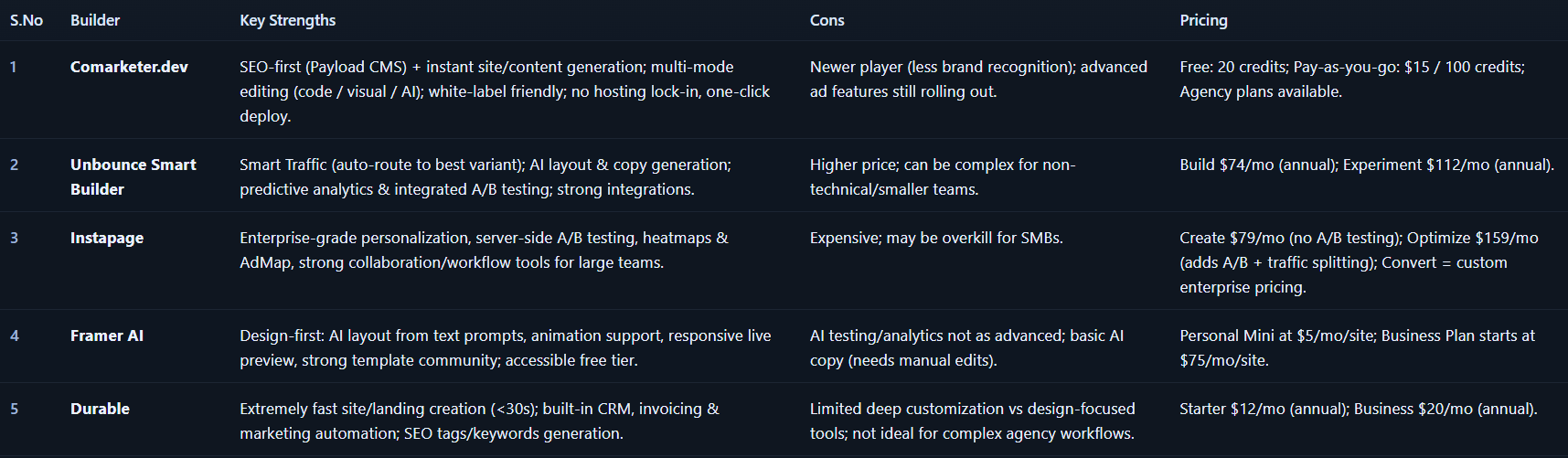
Task: Click the Unbounce cons description
Action: click(x=942, y=177)
